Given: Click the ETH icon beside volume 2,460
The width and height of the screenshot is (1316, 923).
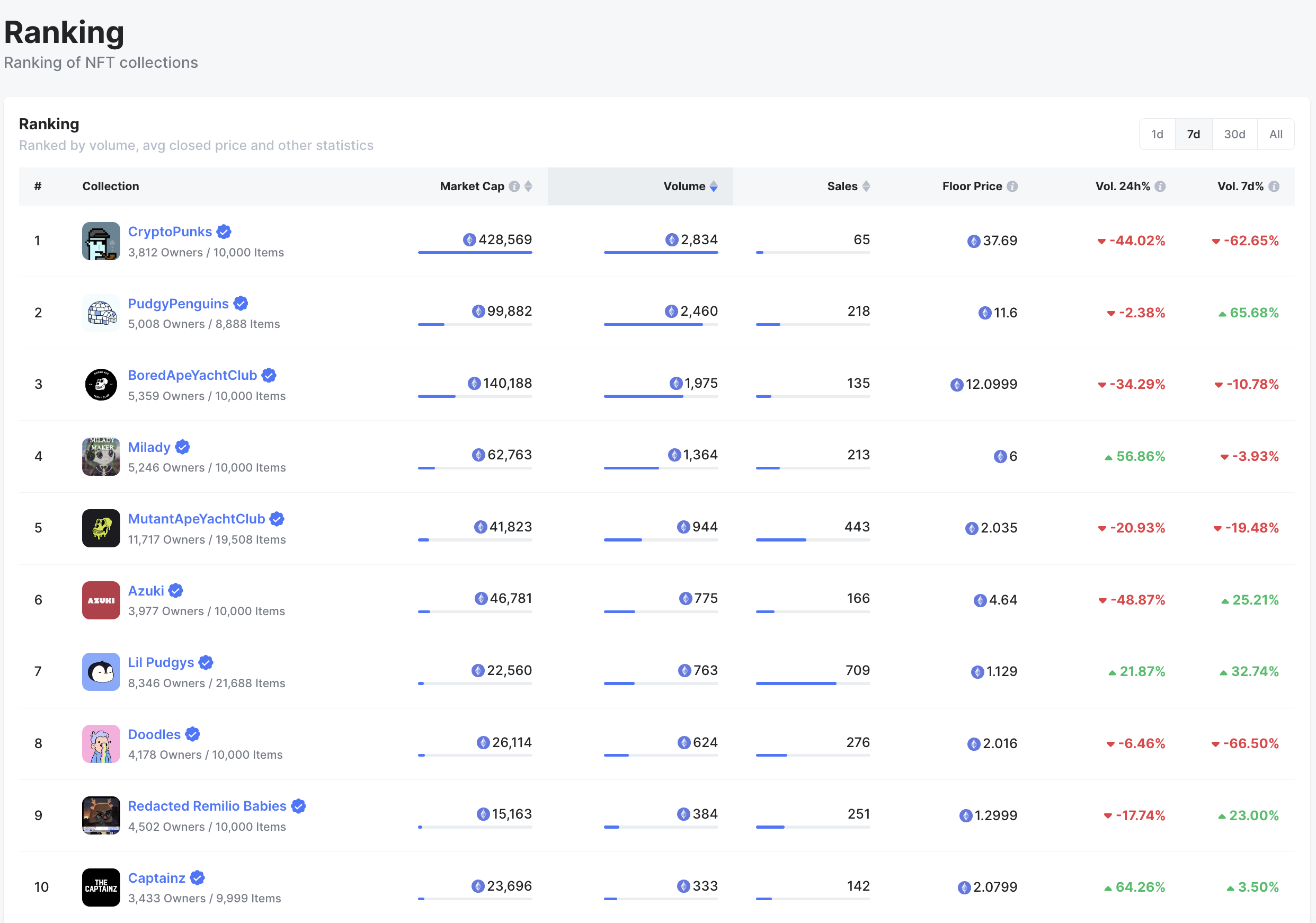Looking at the screenshot, I should (671, 312).
